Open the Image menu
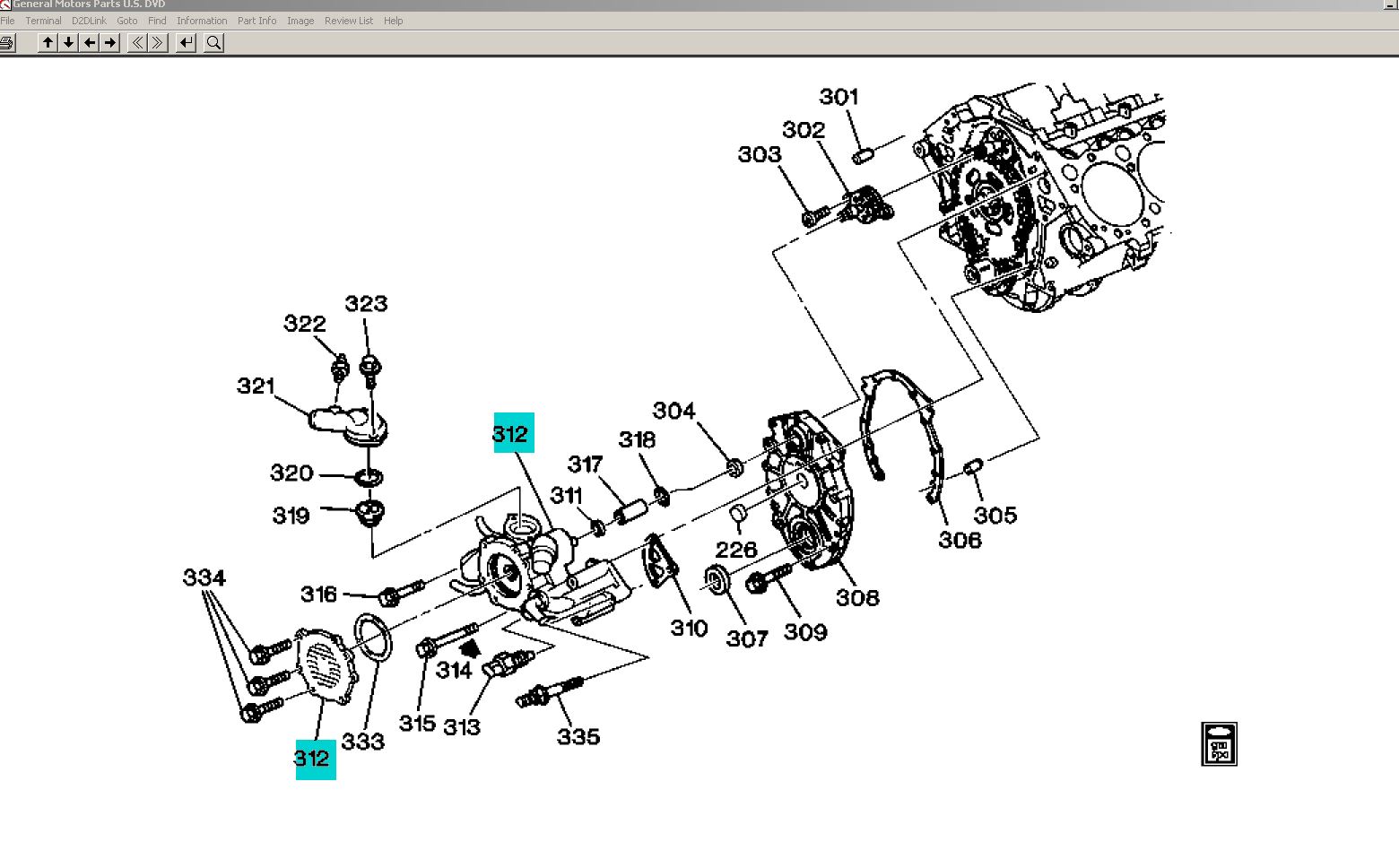Viewport: 1399px width, 868px height. click(x=300, y=21)
